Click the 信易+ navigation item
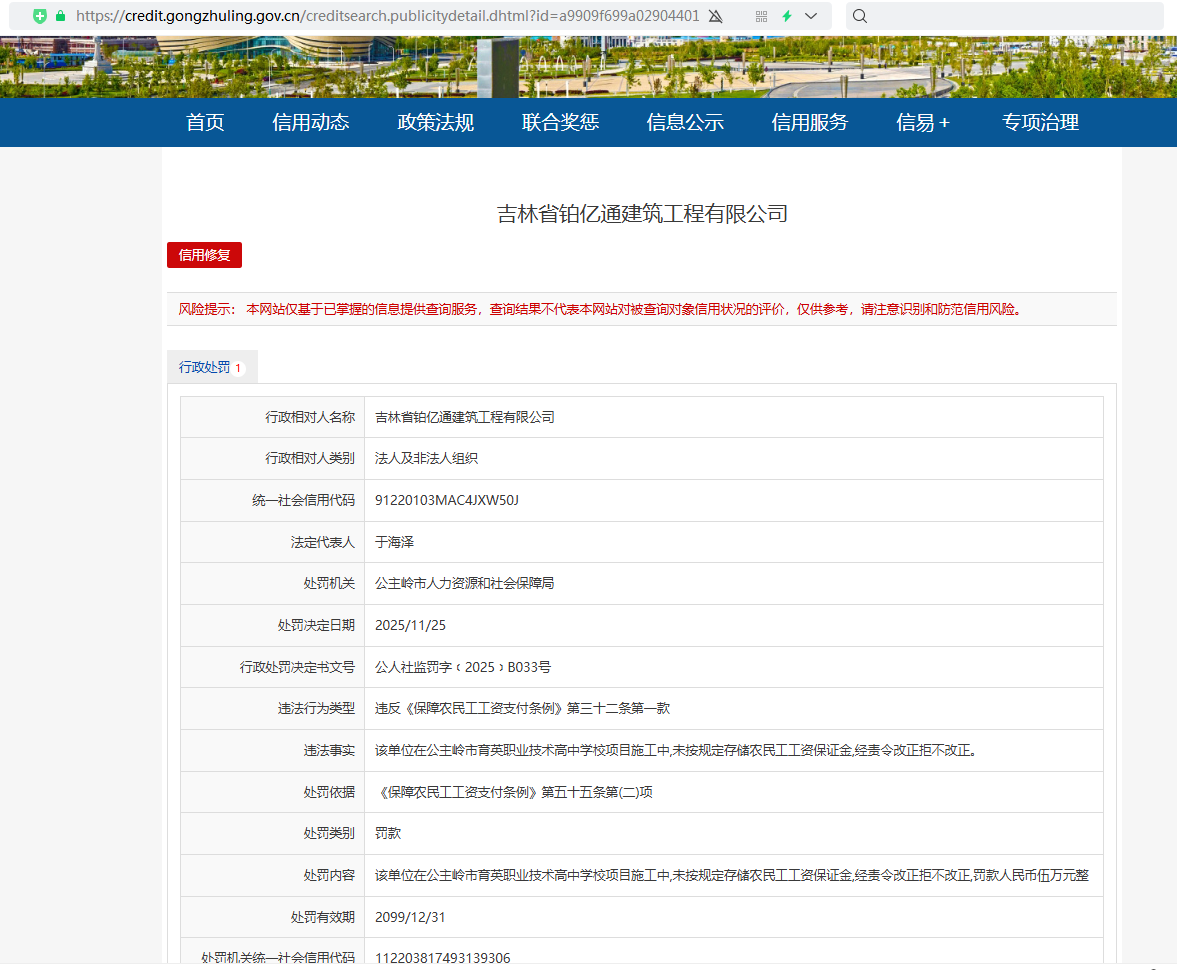Viewport: 1177px width, 970px height. click(x=923, y=122)
